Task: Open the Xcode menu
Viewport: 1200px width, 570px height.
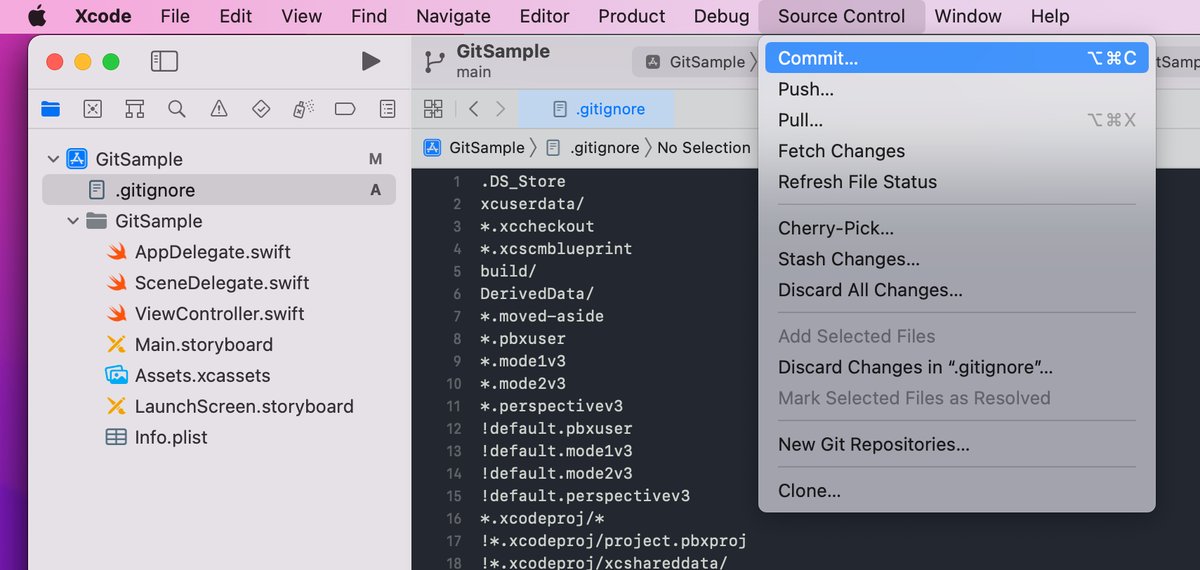Action: 103,16
